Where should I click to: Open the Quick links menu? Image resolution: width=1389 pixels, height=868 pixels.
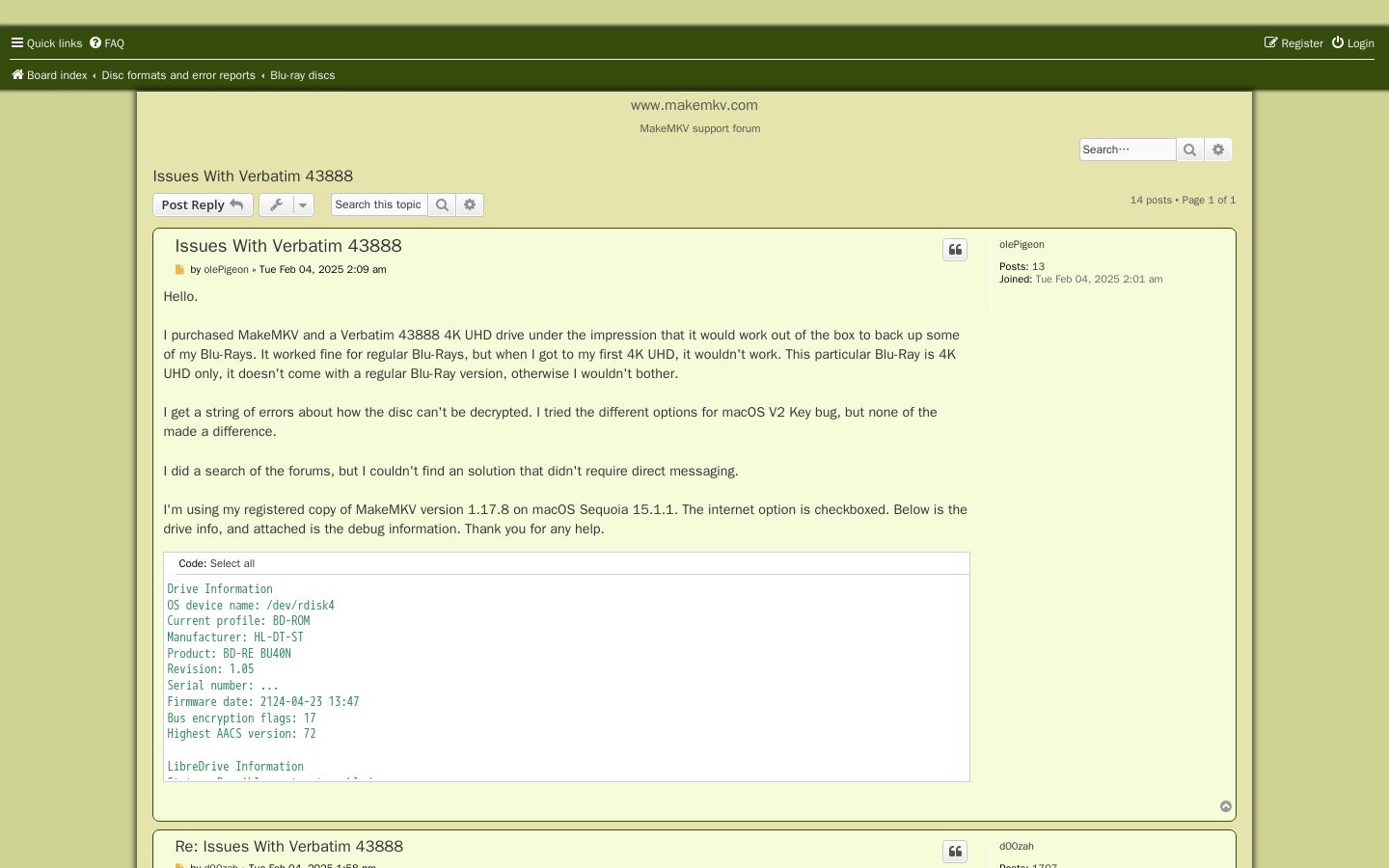tap(46, 43)
